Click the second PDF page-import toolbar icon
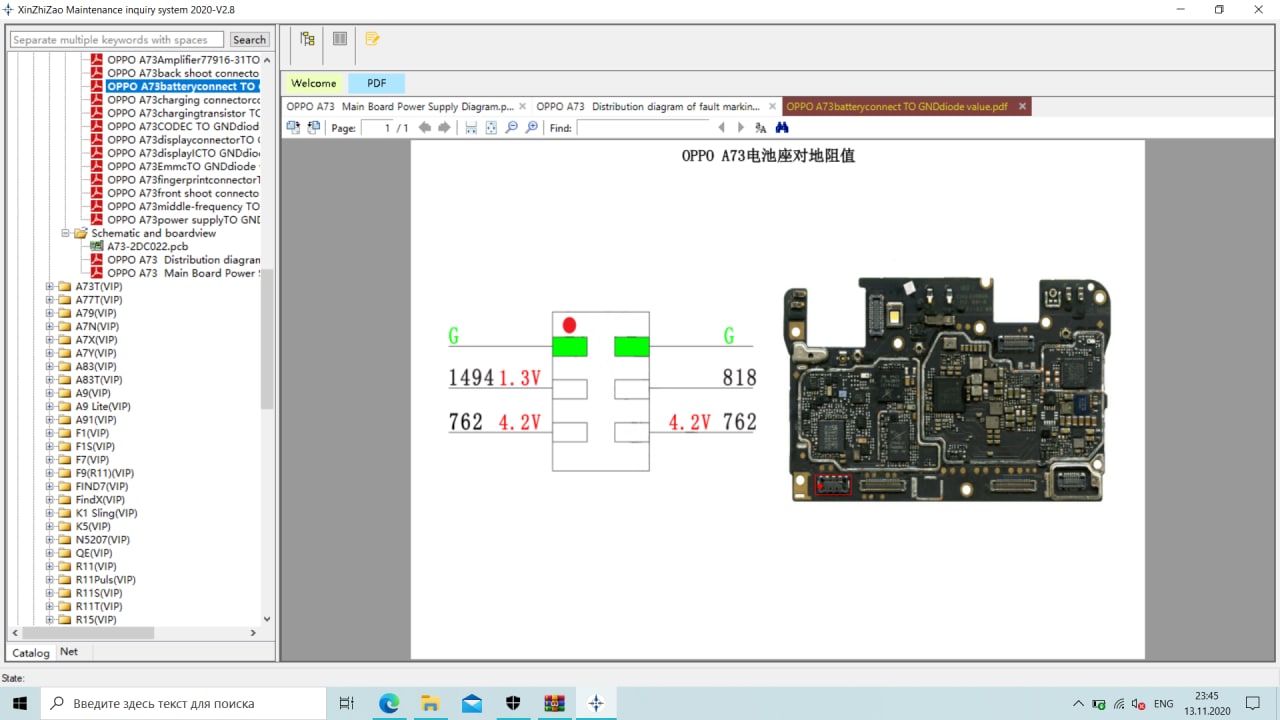 (x=314, y=128)
